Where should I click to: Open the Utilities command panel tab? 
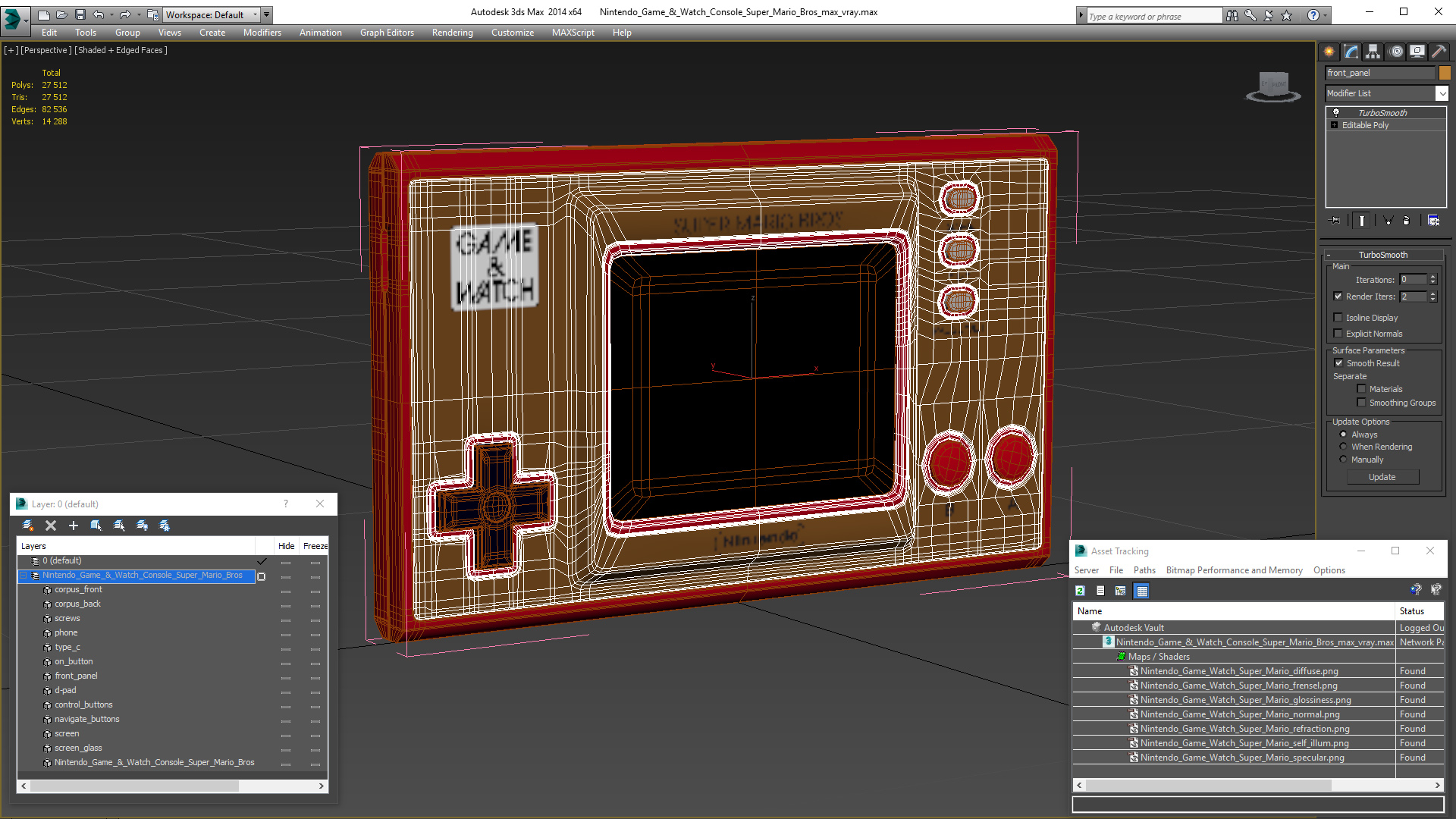pos(1439,52)
